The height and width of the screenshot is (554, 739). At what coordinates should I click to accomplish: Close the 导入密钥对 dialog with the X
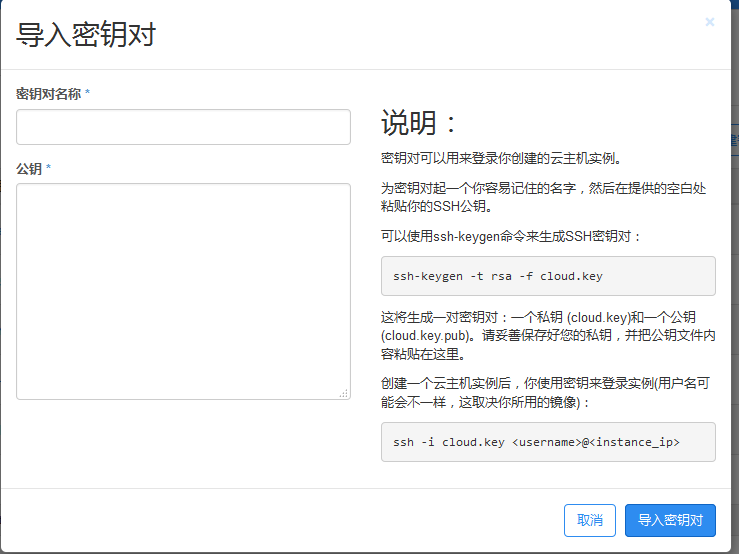[x=709, y=22]
